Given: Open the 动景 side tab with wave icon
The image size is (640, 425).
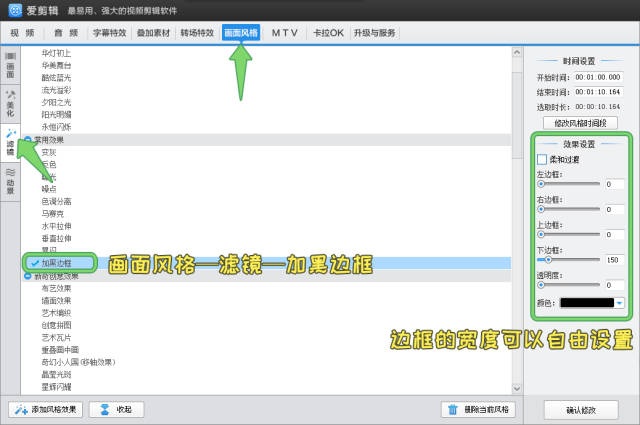Looking at the screenshot, I should point(10,182).
